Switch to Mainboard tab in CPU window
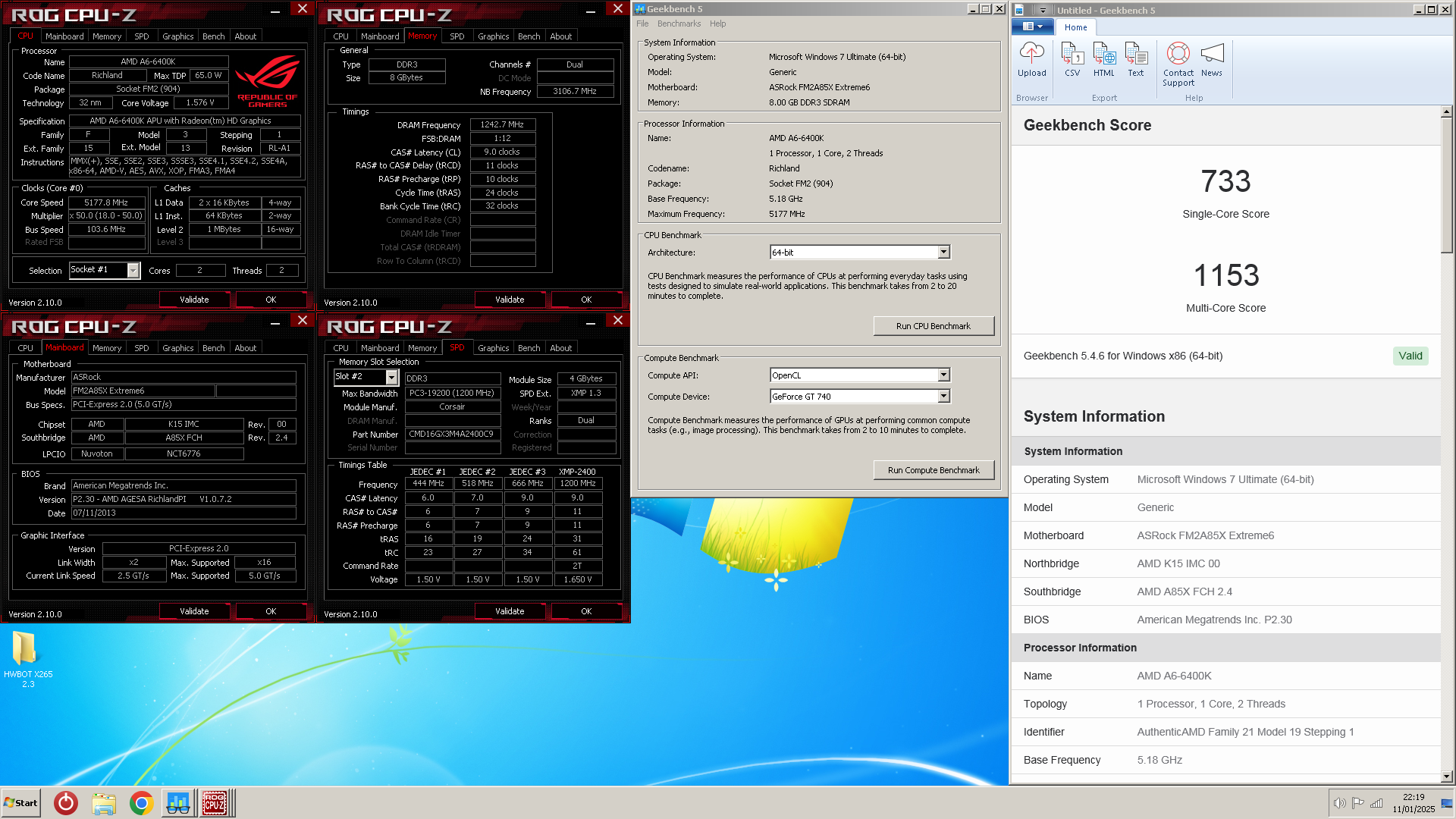1456x819 pixels. tap(64, 36)
